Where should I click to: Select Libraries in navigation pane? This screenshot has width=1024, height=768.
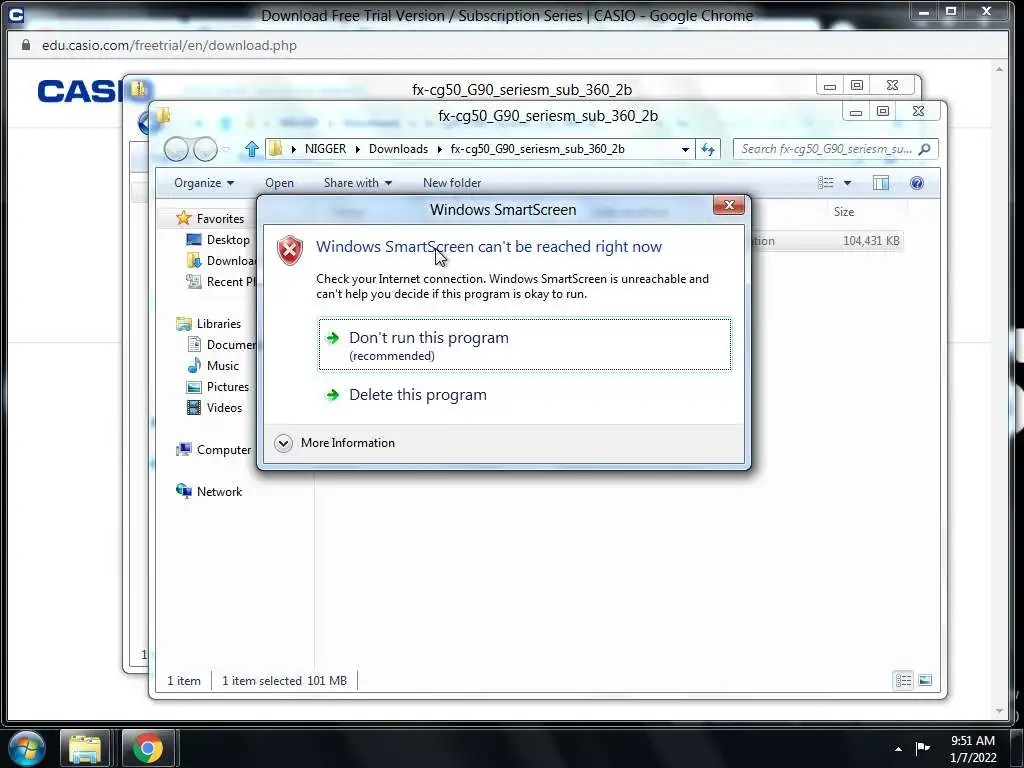[218, 324]
